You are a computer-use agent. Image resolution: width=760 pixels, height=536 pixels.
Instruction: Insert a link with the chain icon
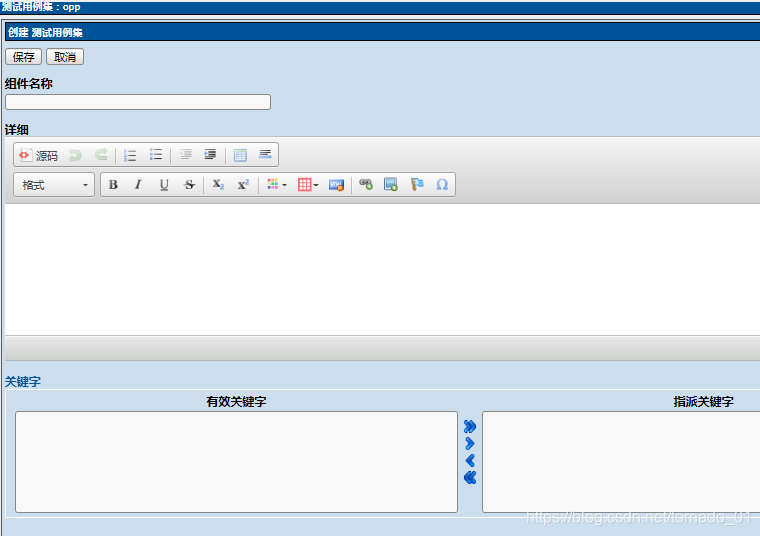pyautogui.click(x=366, y=184)
